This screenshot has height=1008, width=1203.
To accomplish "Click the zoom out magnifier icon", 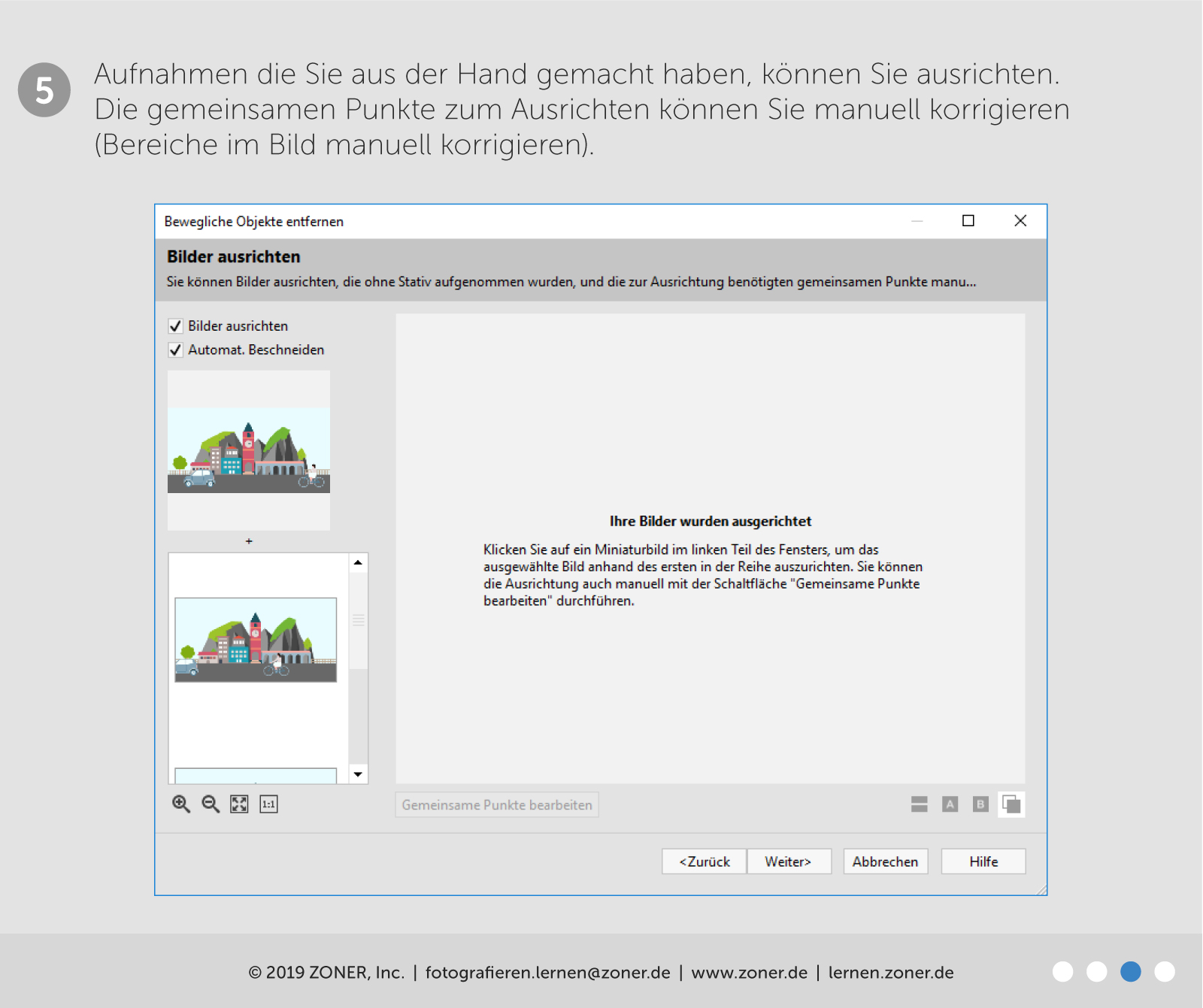I will [211, 804].
